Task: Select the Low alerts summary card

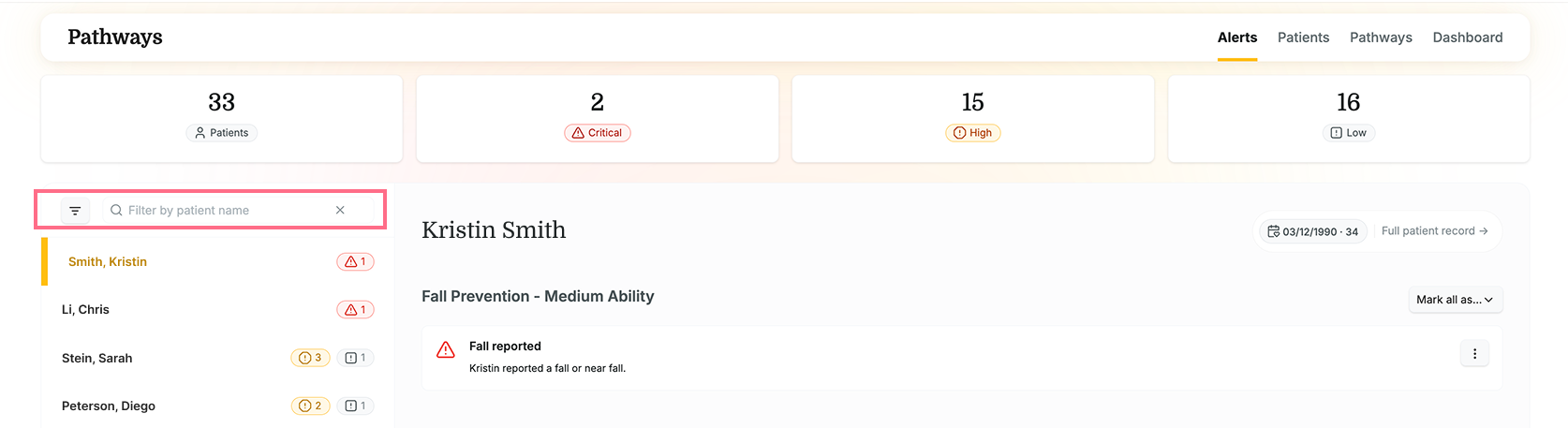Action: [x=1349, y=119]
